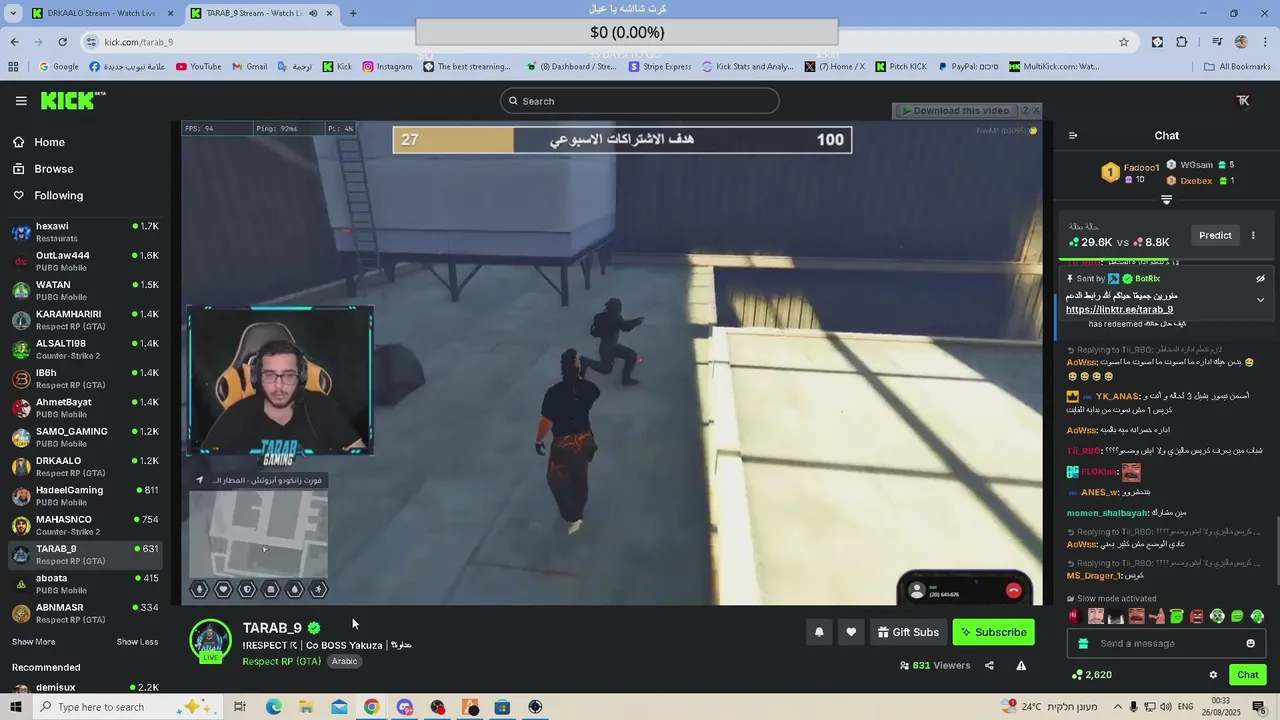Image resolution: width=1280 pixels, height=720 pixels.
Task: Share the stream via share icon
Action: [989, 665]
